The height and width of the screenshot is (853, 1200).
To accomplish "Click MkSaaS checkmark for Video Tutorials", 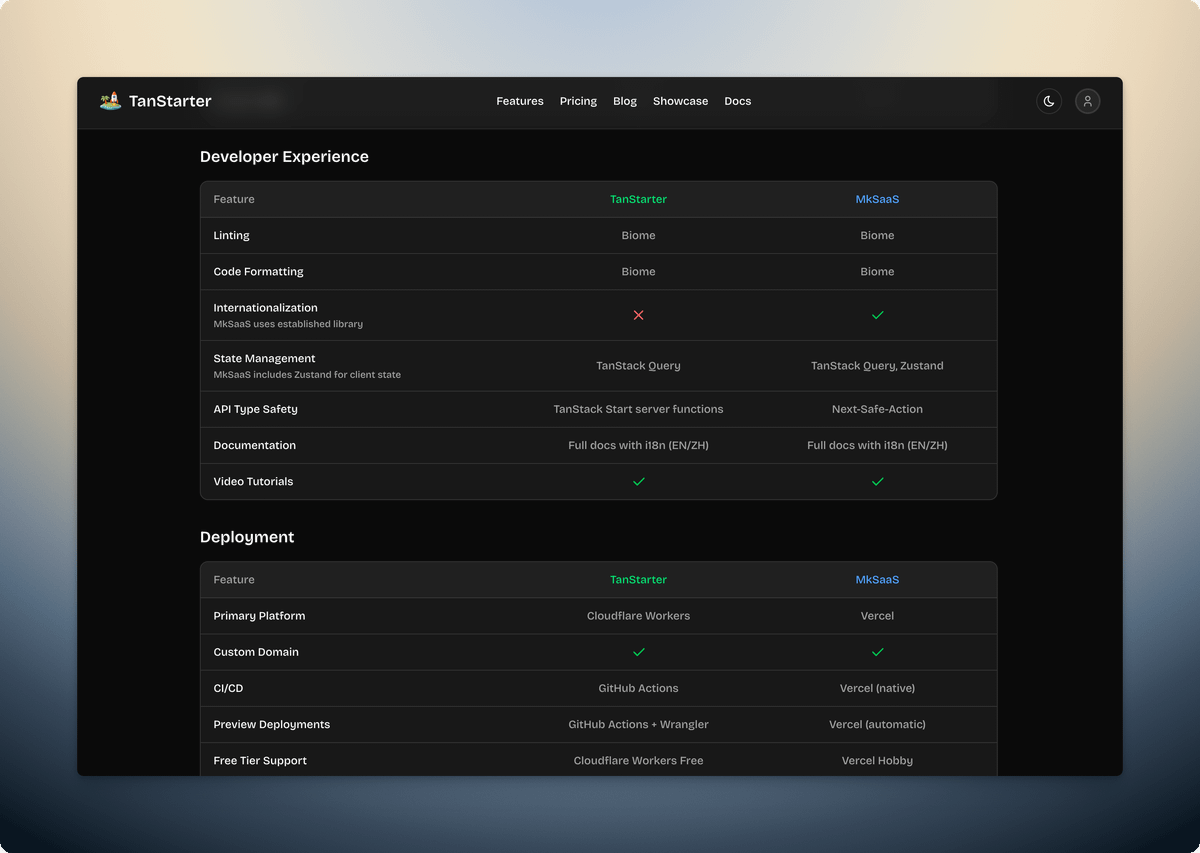I will click(878, 482).
